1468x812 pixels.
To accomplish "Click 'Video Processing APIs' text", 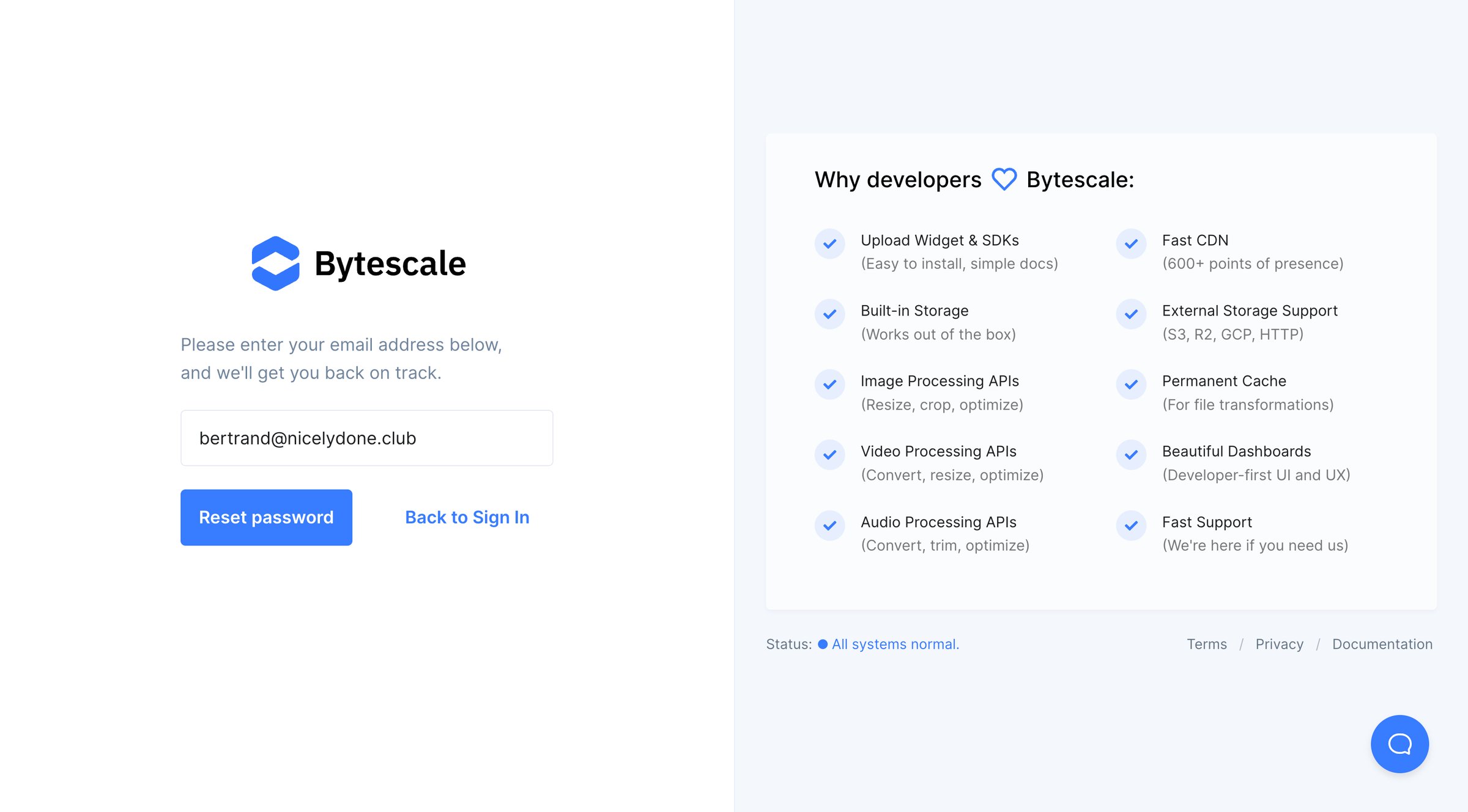I will pos(938,451).
